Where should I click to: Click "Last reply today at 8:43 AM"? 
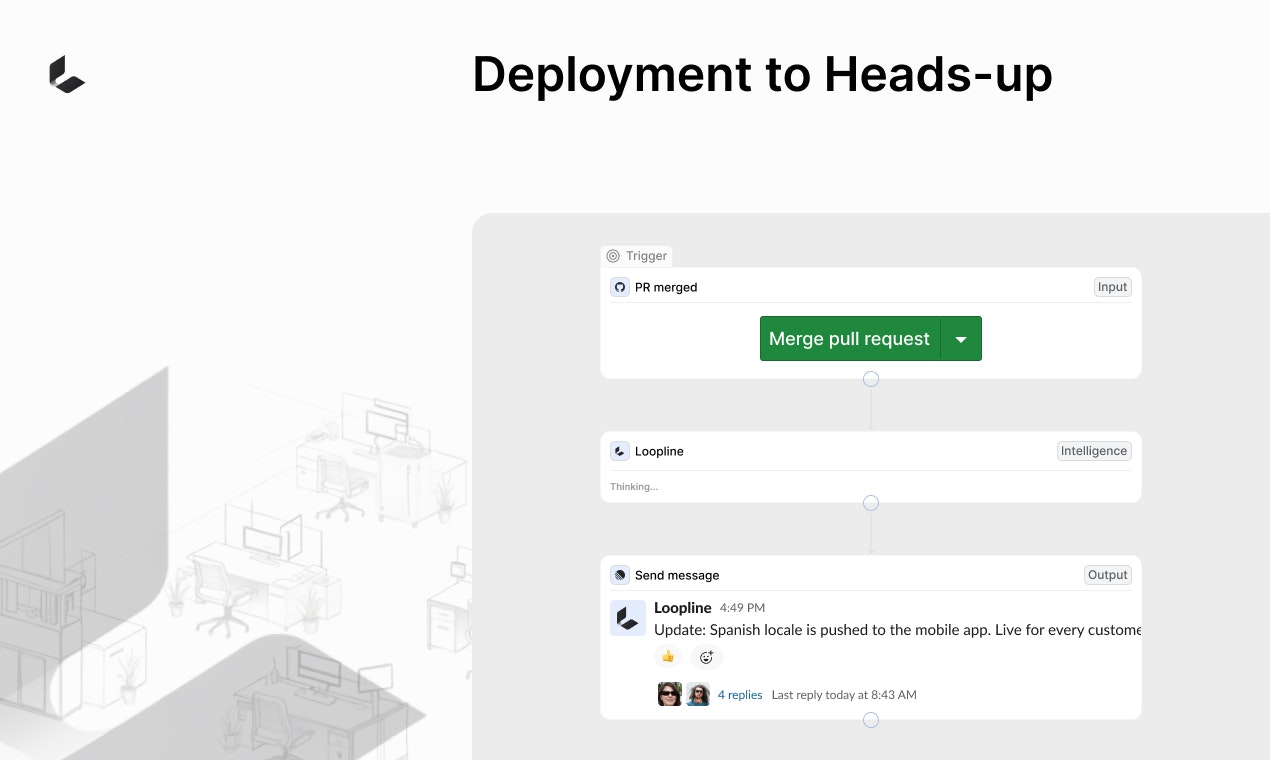tap(844, 695)
